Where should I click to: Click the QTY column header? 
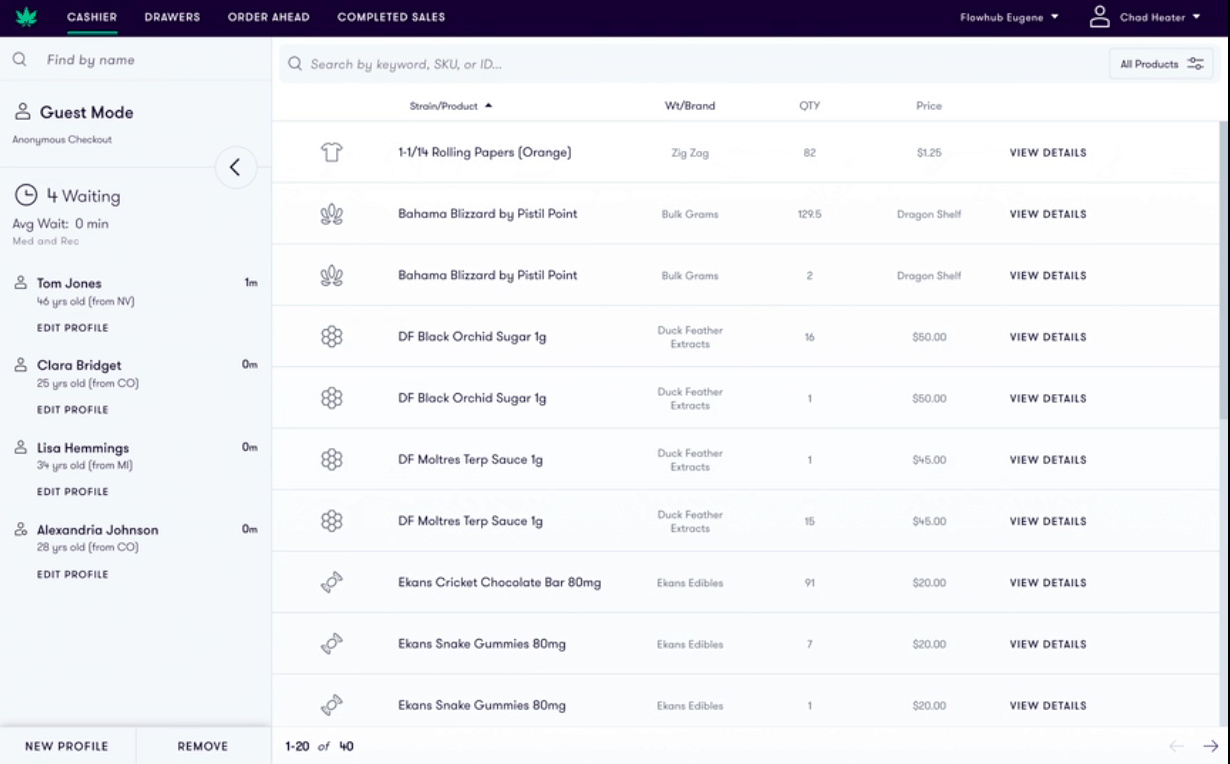tap(809, 105)
